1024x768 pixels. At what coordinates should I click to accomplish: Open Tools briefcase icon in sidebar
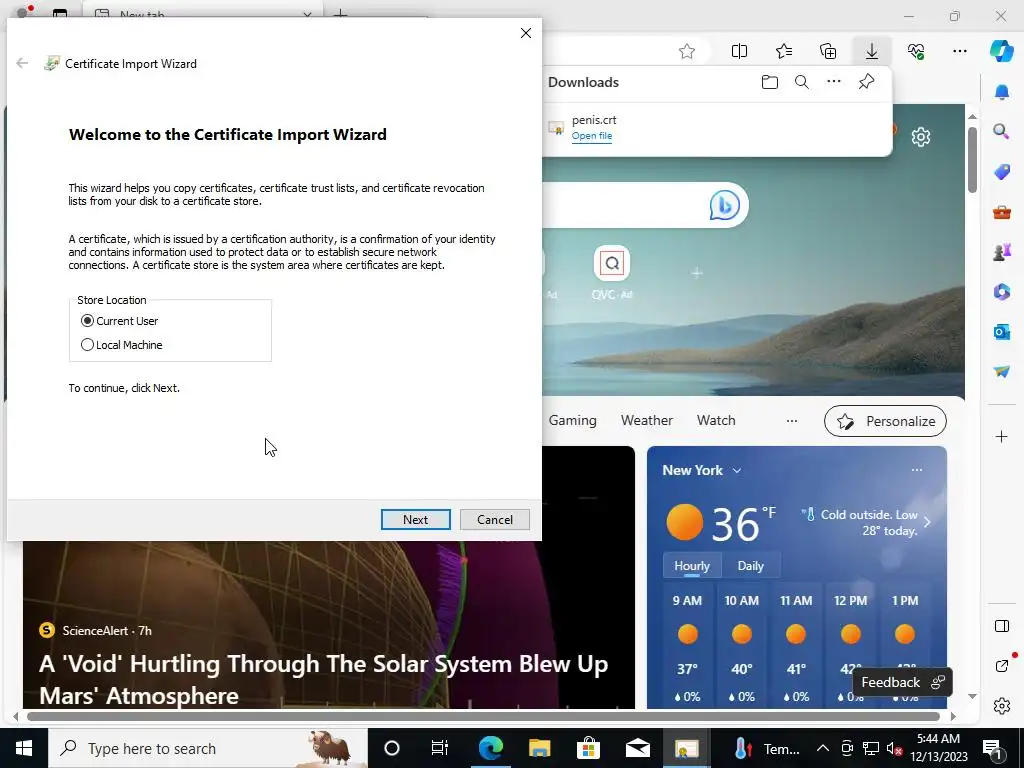click(1002, 212)
